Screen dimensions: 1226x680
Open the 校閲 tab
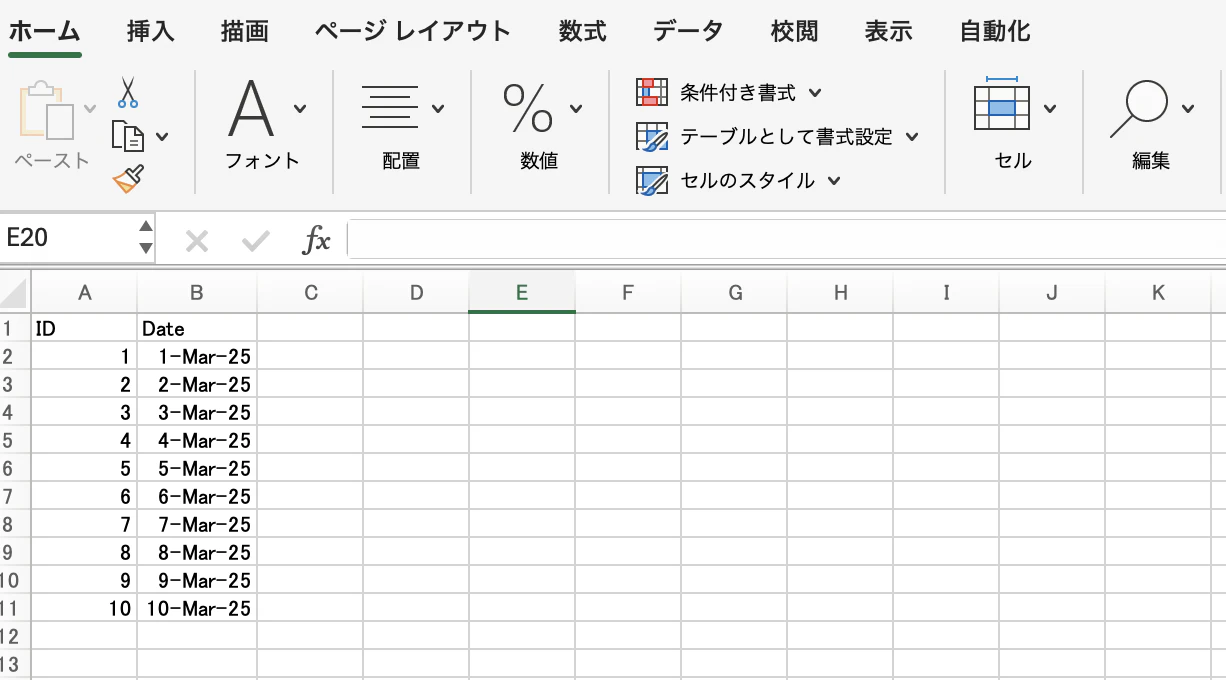click(795, 31)
